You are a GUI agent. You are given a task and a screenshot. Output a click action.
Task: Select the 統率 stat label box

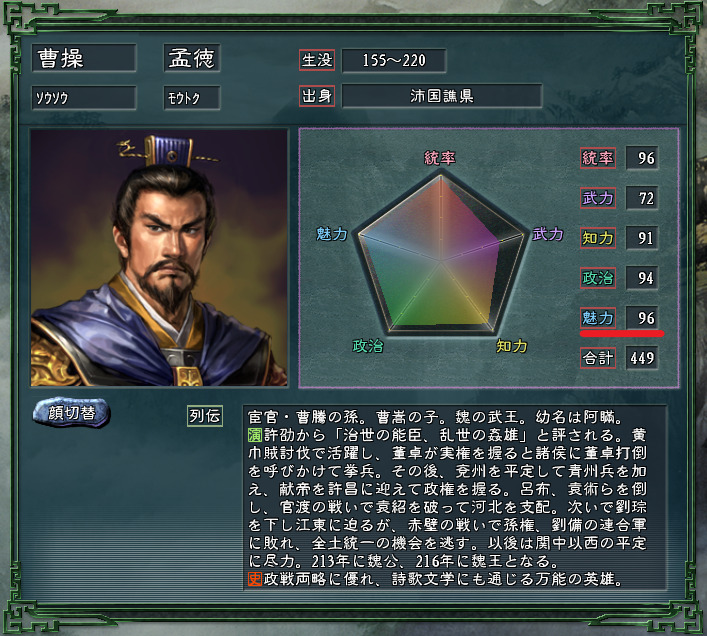[x=598, y=158]
